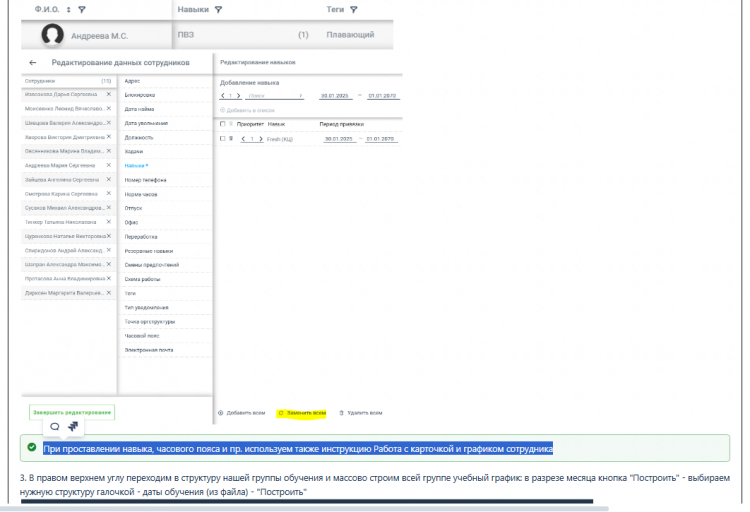
Task: Click the horizontal scrollbar at the bottom
Action: [304, 509]
